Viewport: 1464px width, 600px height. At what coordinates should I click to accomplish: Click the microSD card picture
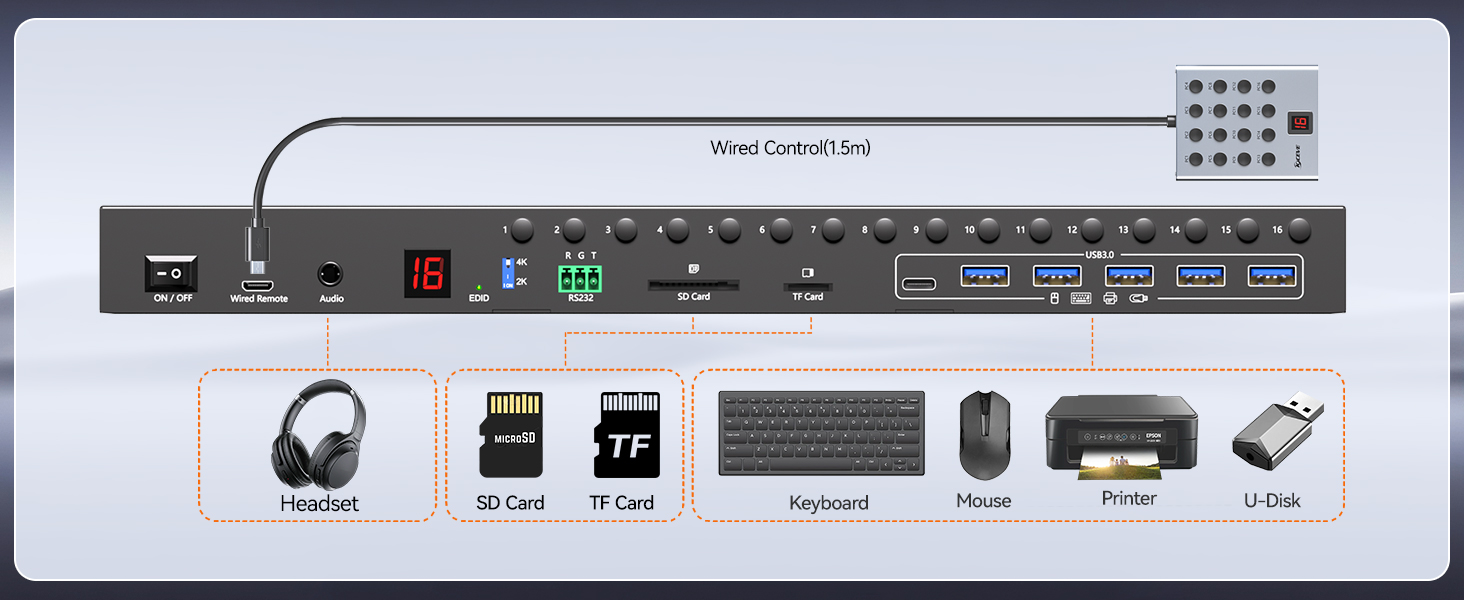[x=511, y=434]
